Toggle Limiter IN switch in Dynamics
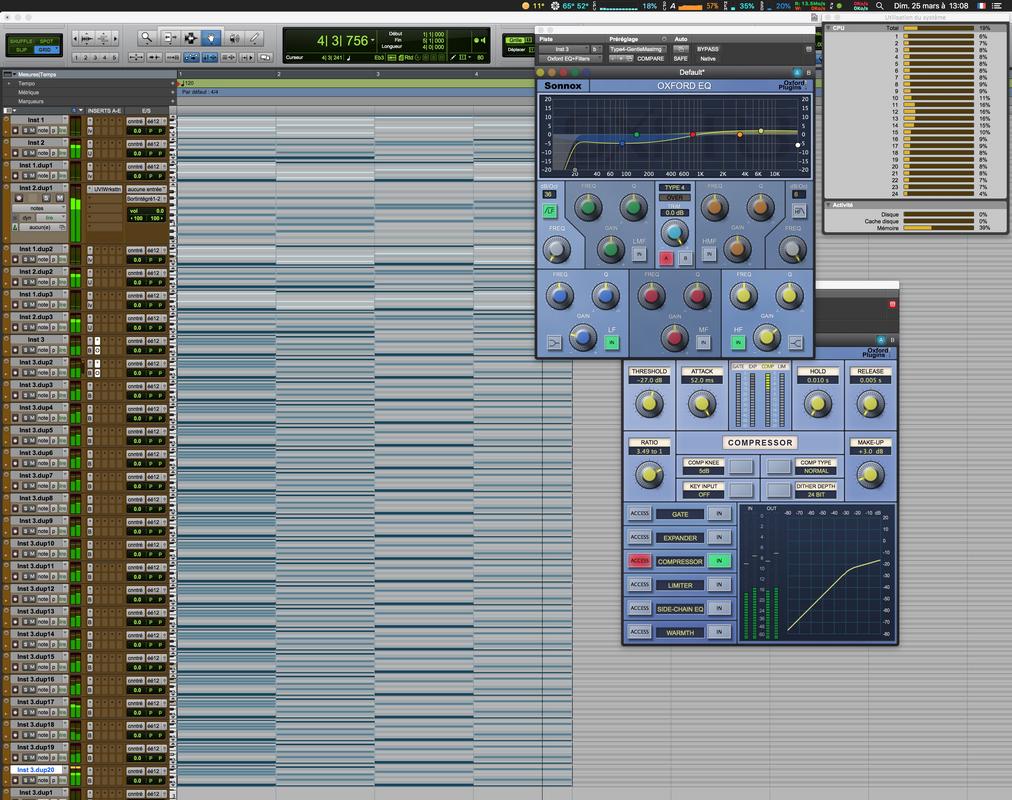This screenshot has height=800, width=1012. (719, 585)
